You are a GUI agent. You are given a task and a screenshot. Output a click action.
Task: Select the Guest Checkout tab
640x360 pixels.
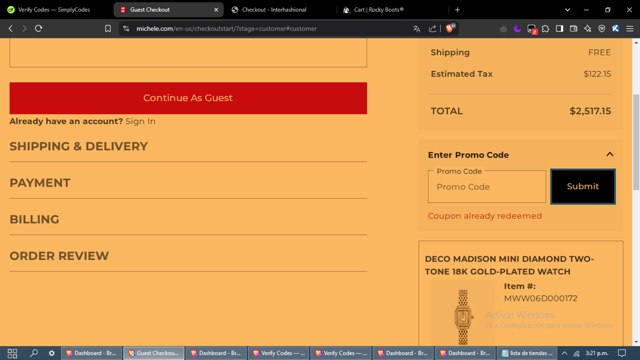click(x=168, y=9)
